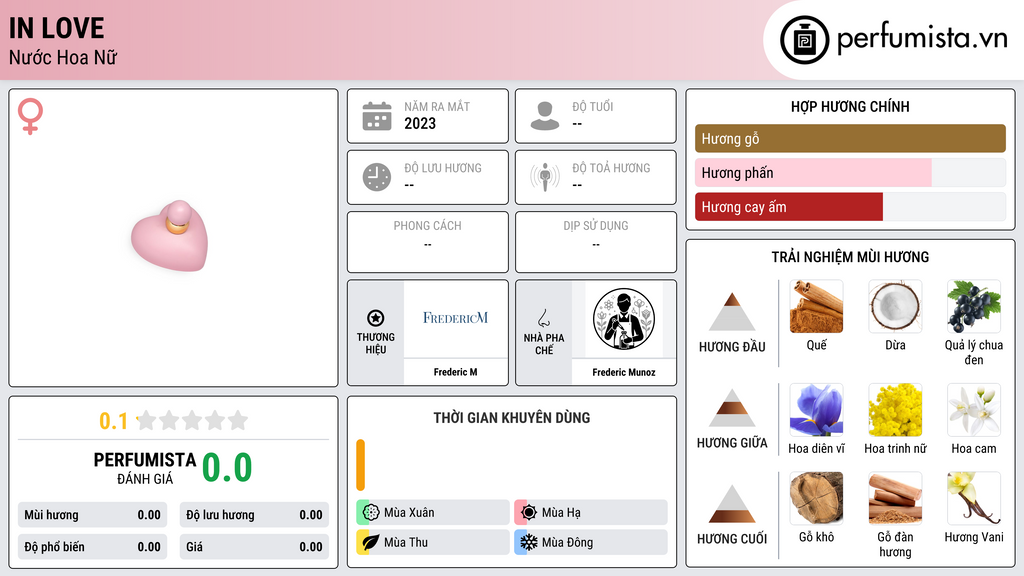Click the nose icon for Nhà pha chế
The image size is (1024, 576).
(543, 318)
